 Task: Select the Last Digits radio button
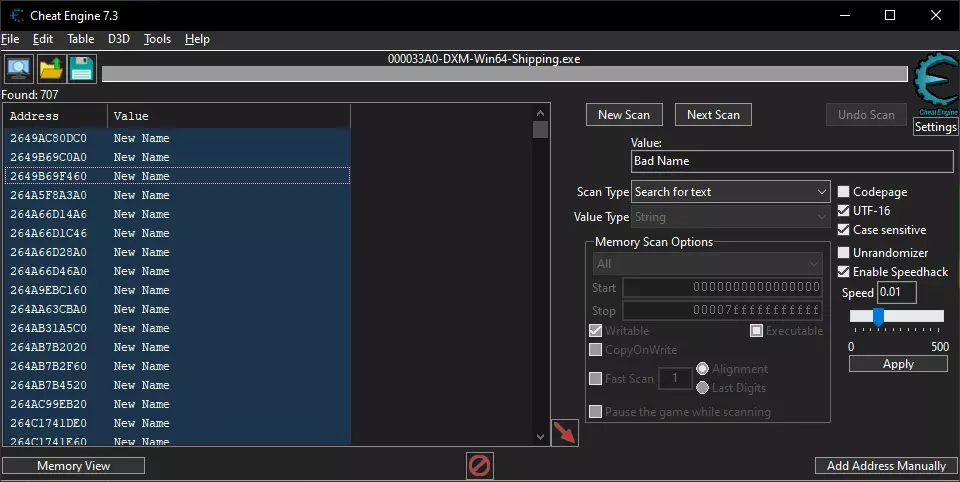702,388
